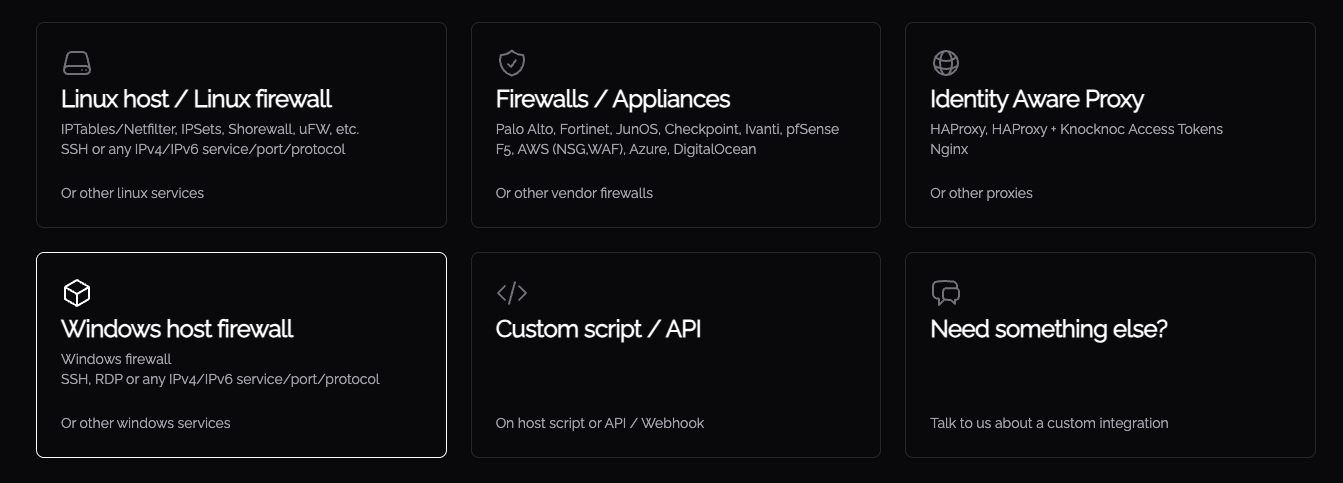Select the Windows host firewall heading

(177, 329)
